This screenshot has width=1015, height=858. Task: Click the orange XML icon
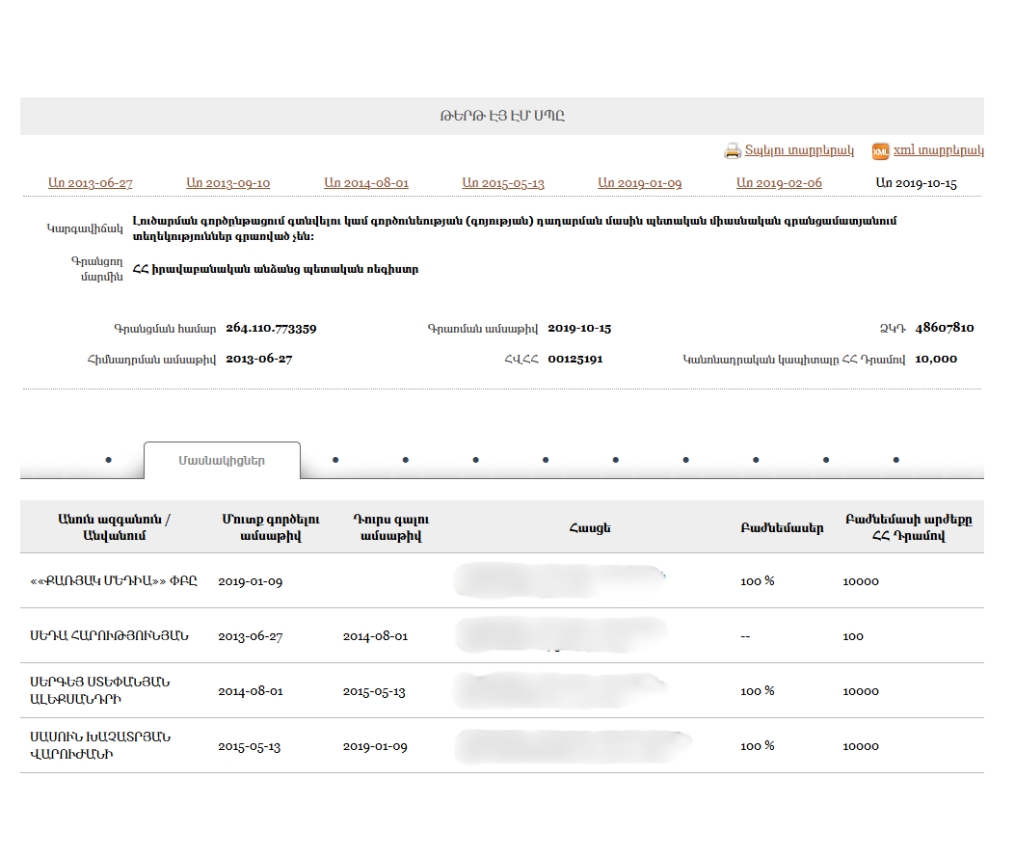pyautogui.click(x=880, y=151)
